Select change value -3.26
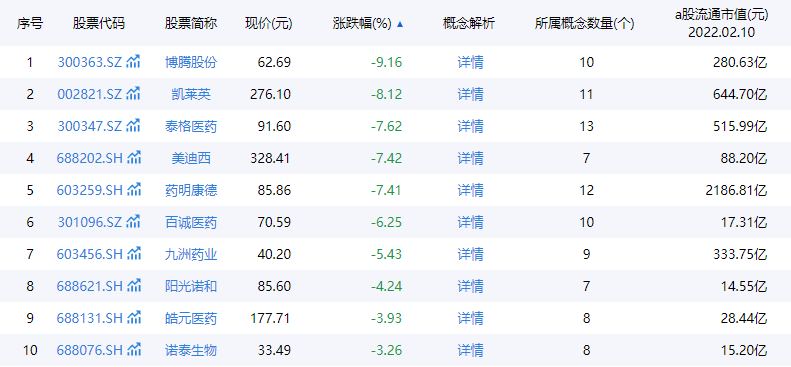 tap(386, 350)
